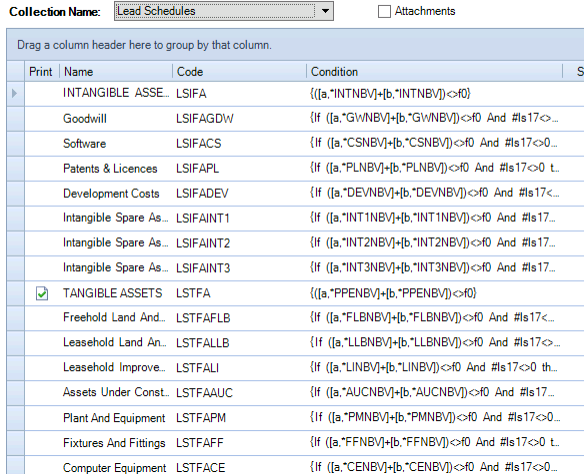
Task: Click the PMNBV condition cell
Action: (435, 417)
